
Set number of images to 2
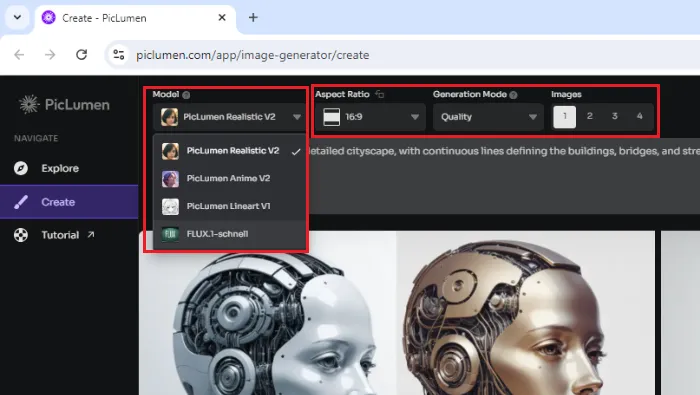(590, 116)
